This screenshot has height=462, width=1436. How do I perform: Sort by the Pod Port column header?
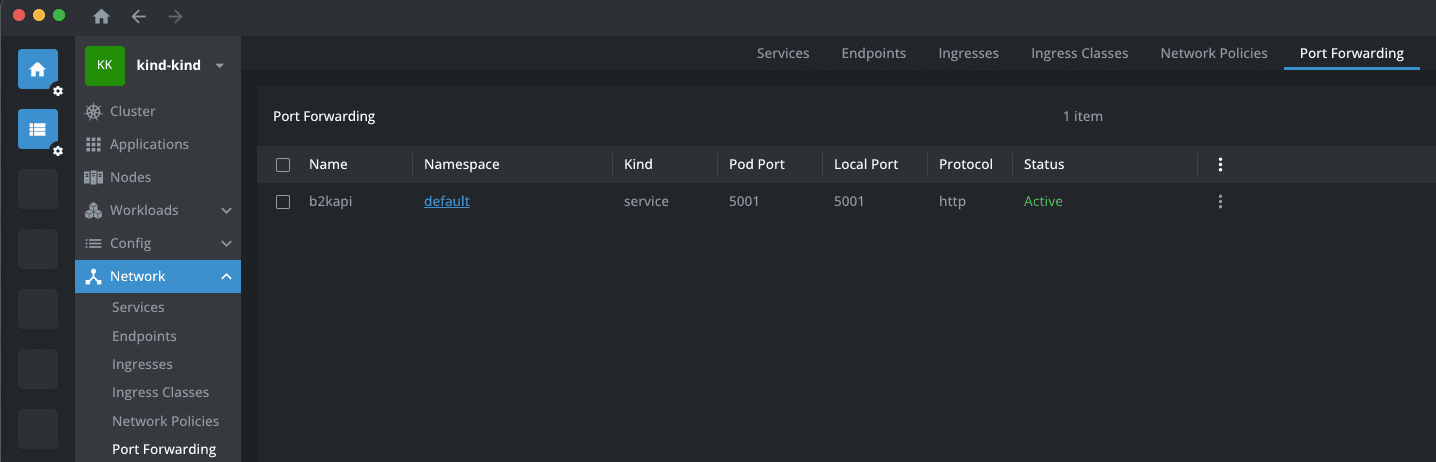point(757,164)
